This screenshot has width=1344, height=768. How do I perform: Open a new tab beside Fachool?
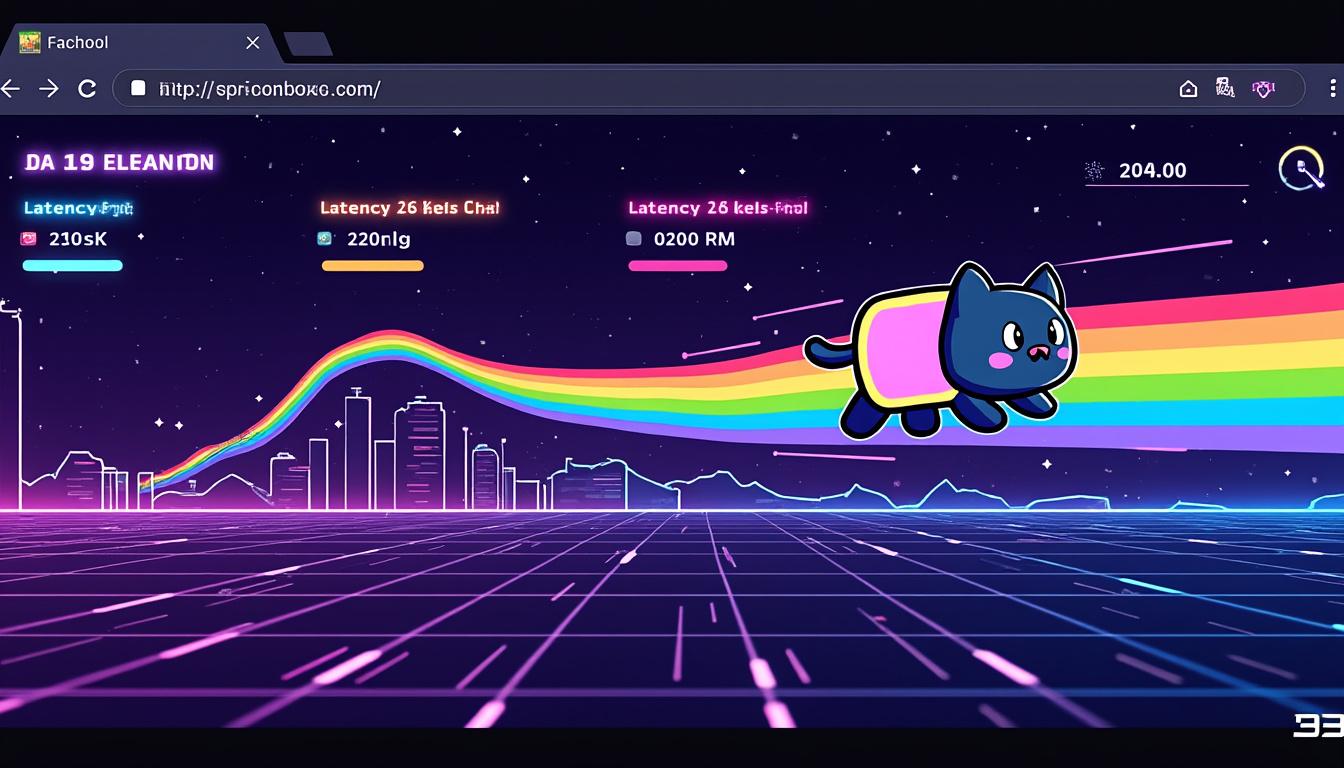pyautogui.click(x=307, y=43)
